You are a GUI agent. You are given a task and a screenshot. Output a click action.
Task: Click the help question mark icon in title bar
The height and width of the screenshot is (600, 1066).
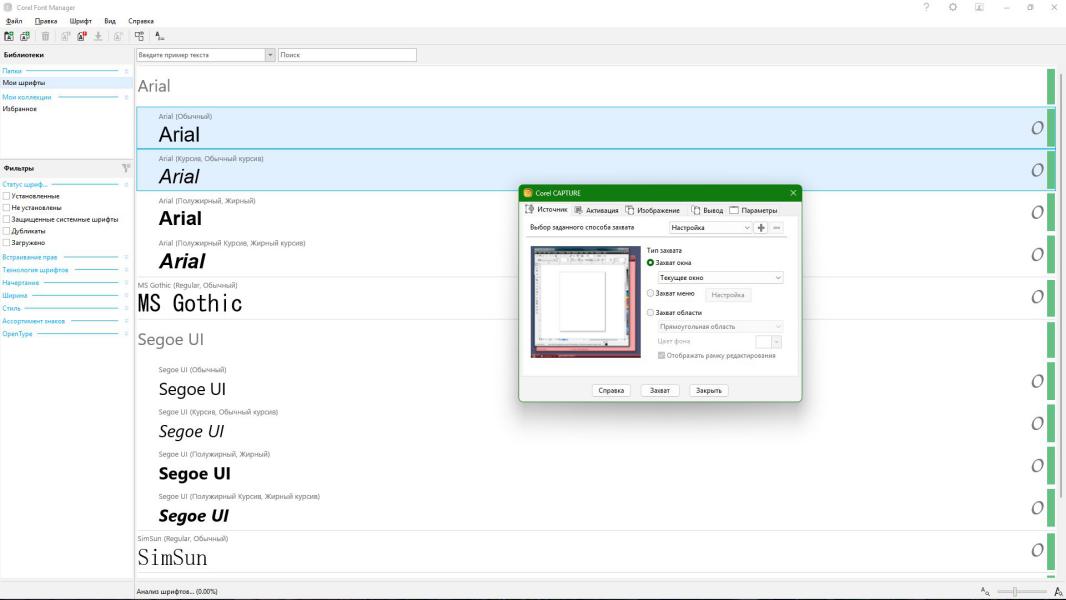coord(926,7)
